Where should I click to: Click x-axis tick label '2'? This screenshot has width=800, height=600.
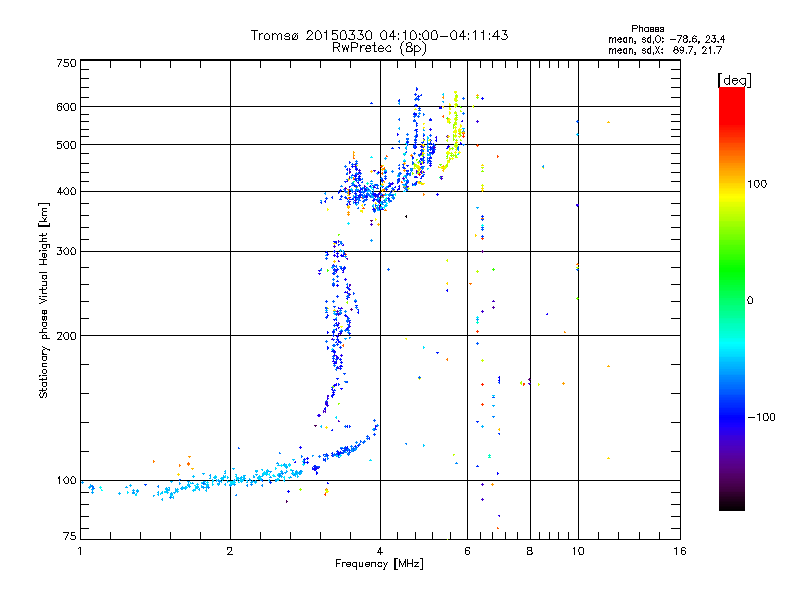[x=230, y=551]
